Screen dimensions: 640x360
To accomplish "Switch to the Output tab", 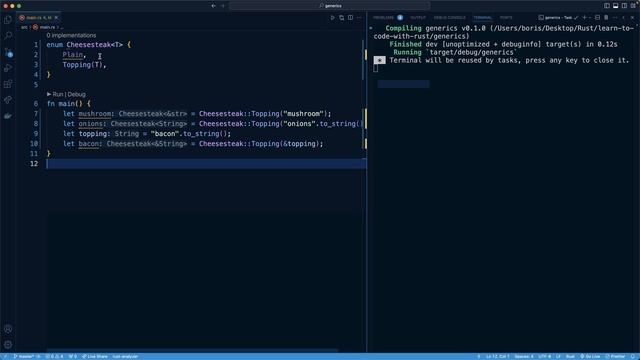I will (418, 18).
